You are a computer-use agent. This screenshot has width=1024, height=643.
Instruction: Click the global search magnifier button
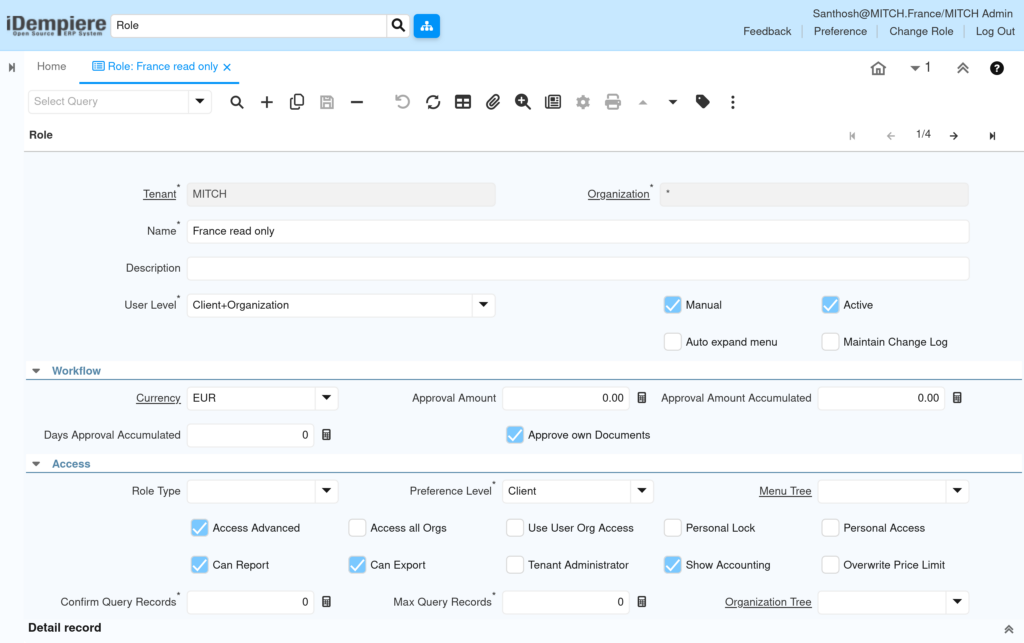coord(398,25)
